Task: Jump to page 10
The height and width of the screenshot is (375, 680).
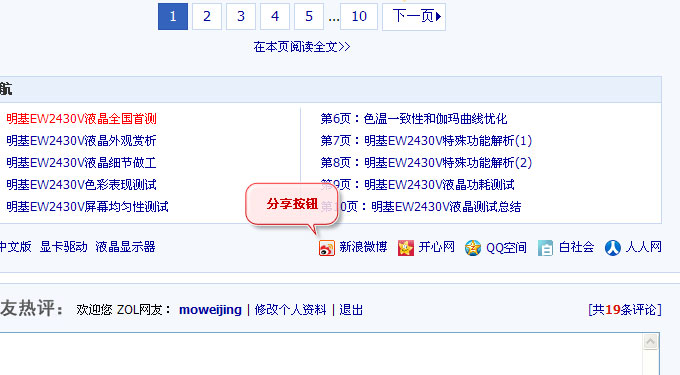Action: pos(359,16)
